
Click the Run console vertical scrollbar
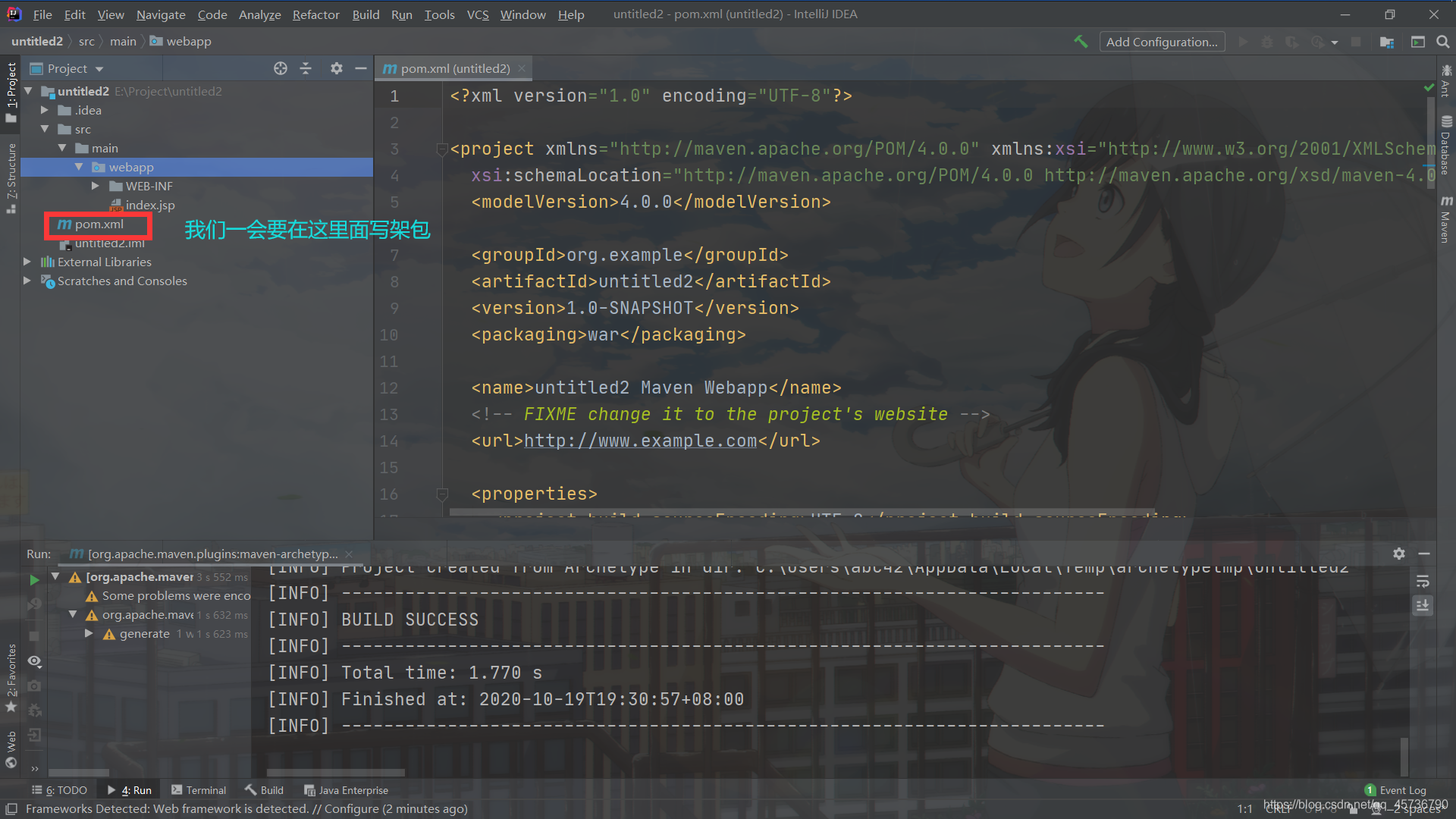point(1404,755)
